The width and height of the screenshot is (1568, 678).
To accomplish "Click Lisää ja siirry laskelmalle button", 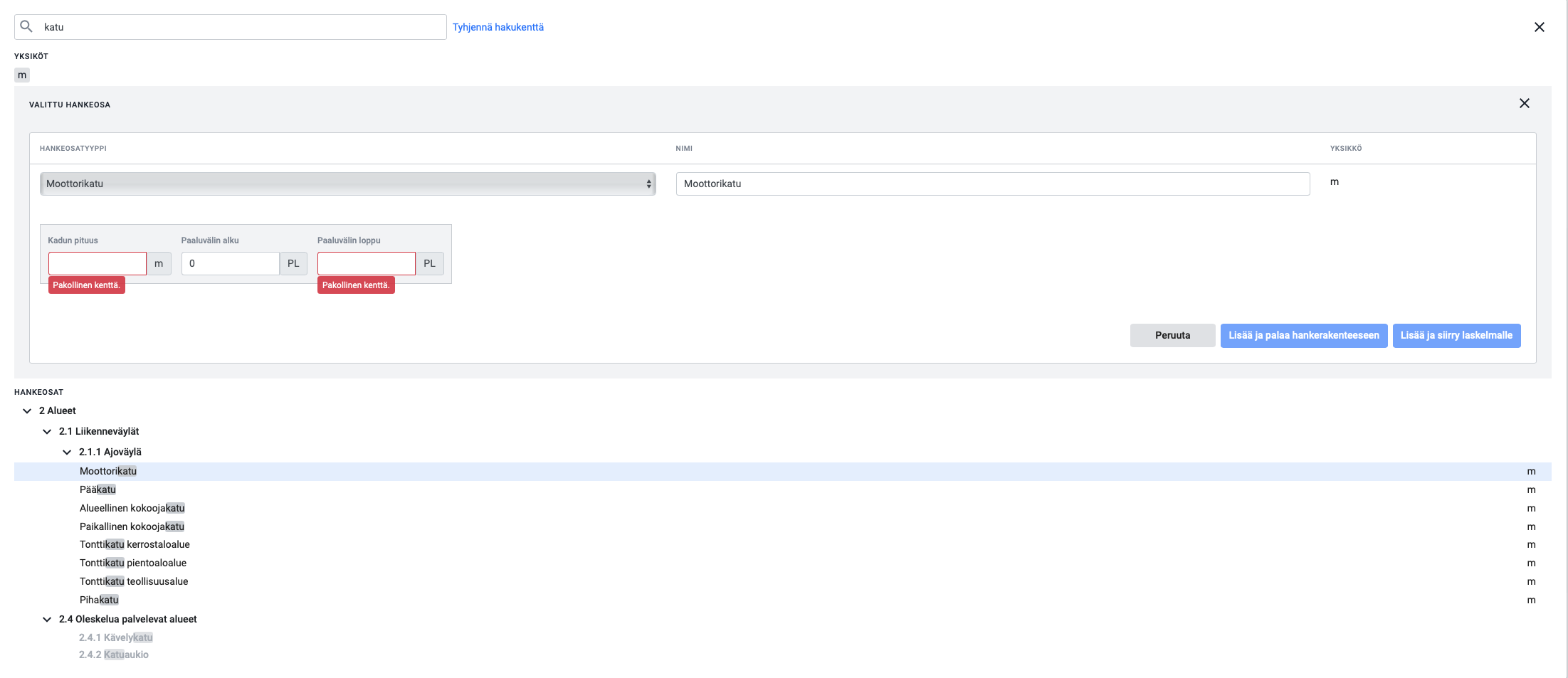I will [1456, 335].
